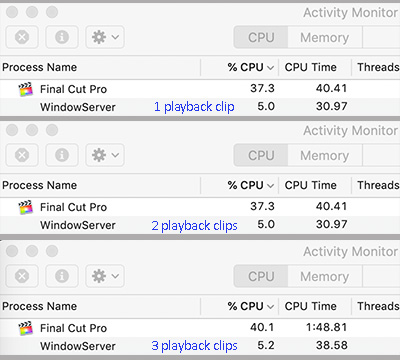This screenshot has height=360, width=400.
Task: Sort by CPU Time in 3 playback clips window
Action: [x=311, y=306]
